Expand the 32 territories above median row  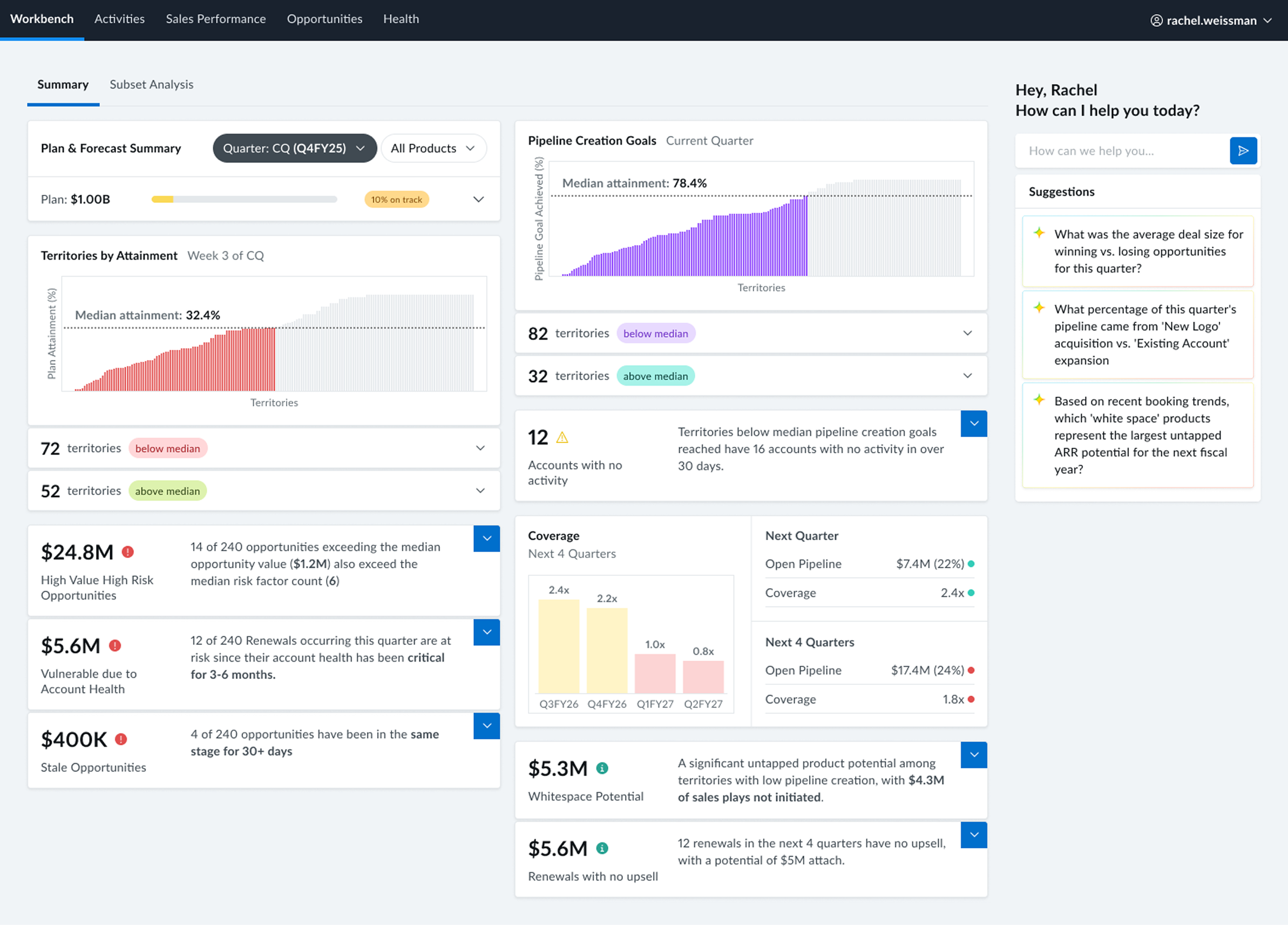(751, 376)
